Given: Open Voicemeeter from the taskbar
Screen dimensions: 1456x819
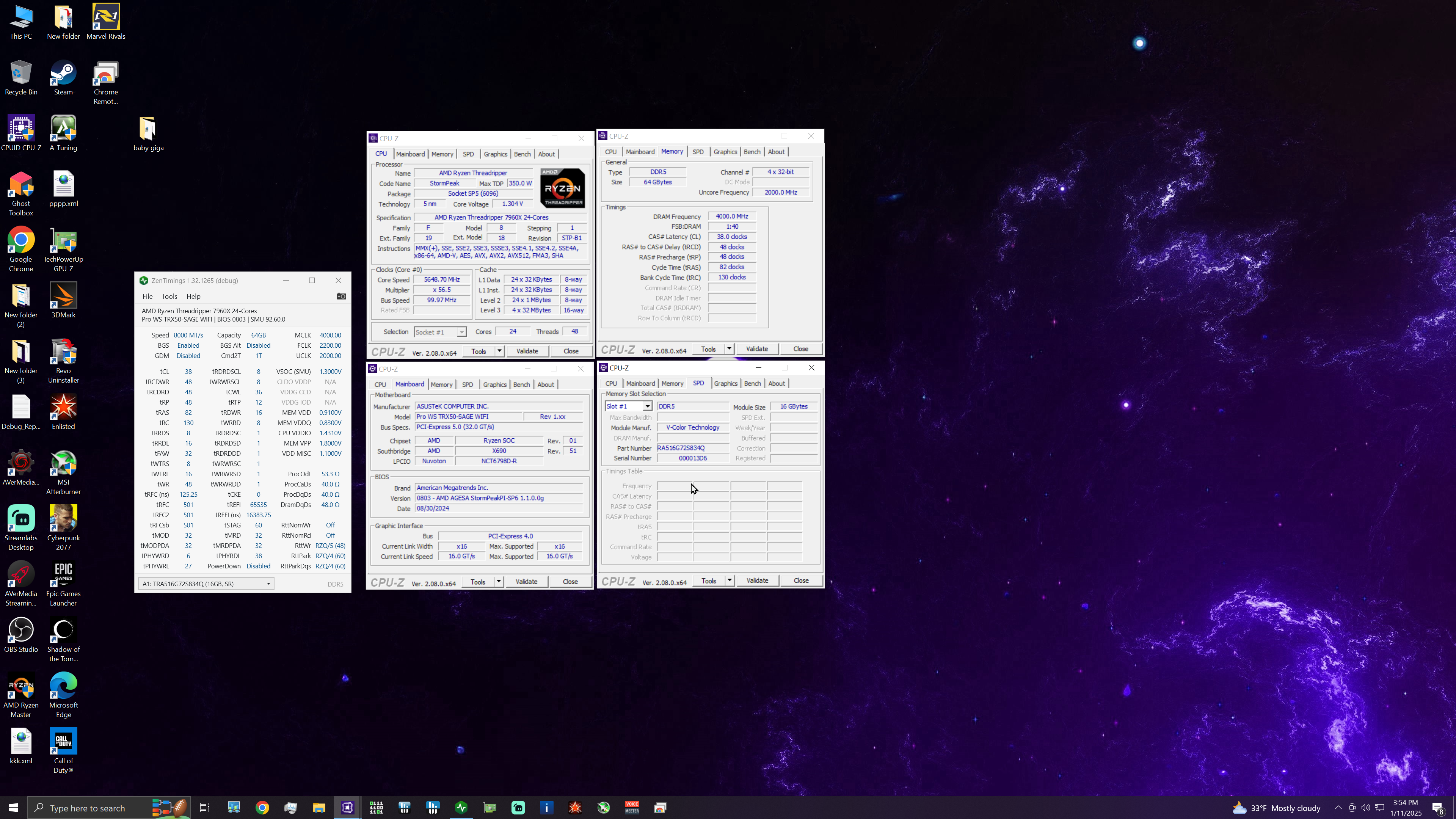Looking at the screenshot, I should click(x=632, y=808).
